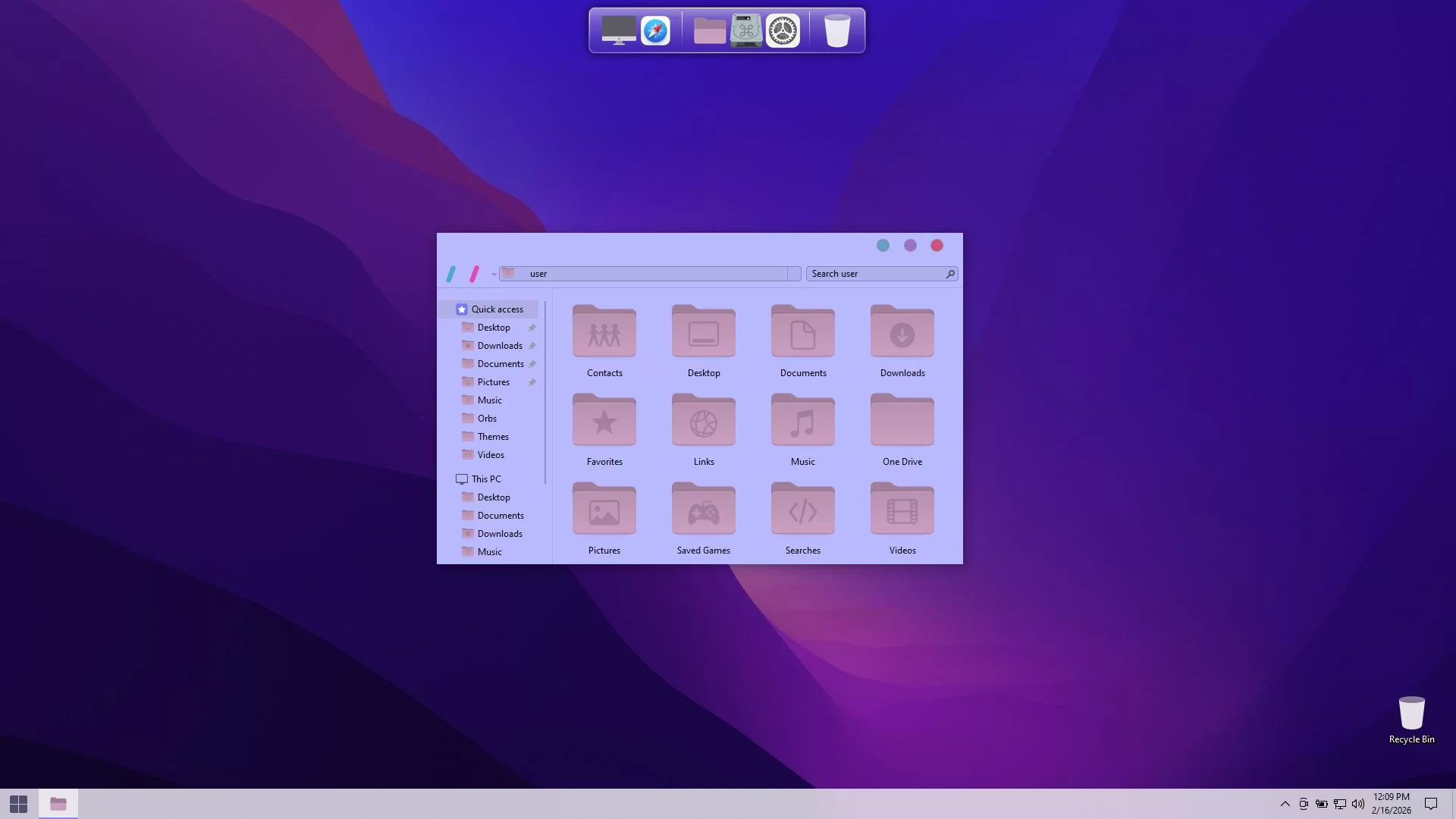The width and height of the screenshot is (1456, 819).
Task: Open the Contacts folder icon
Action: click(x=604, y=332)
